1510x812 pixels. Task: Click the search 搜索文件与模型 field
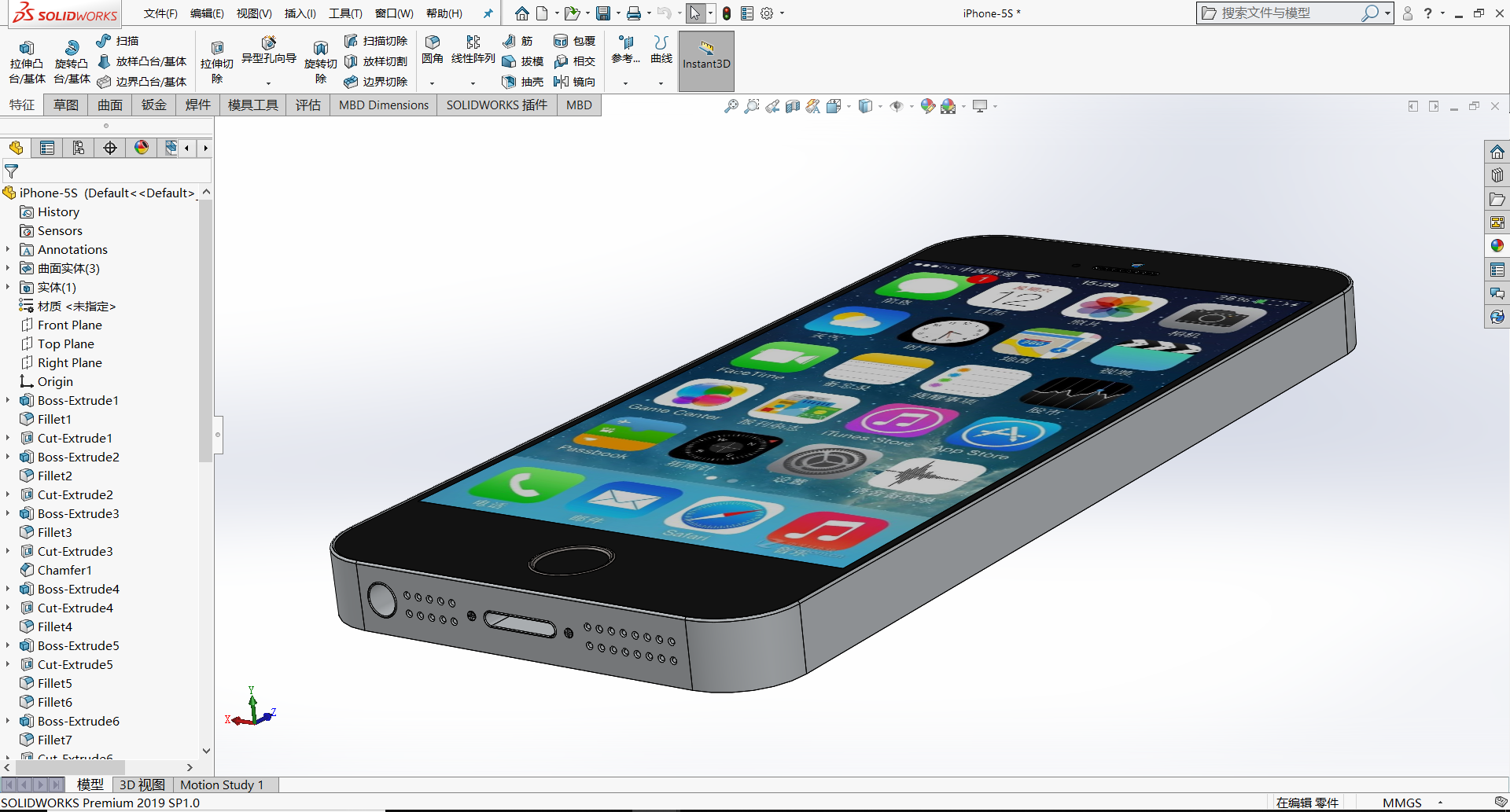point(1290,13)
